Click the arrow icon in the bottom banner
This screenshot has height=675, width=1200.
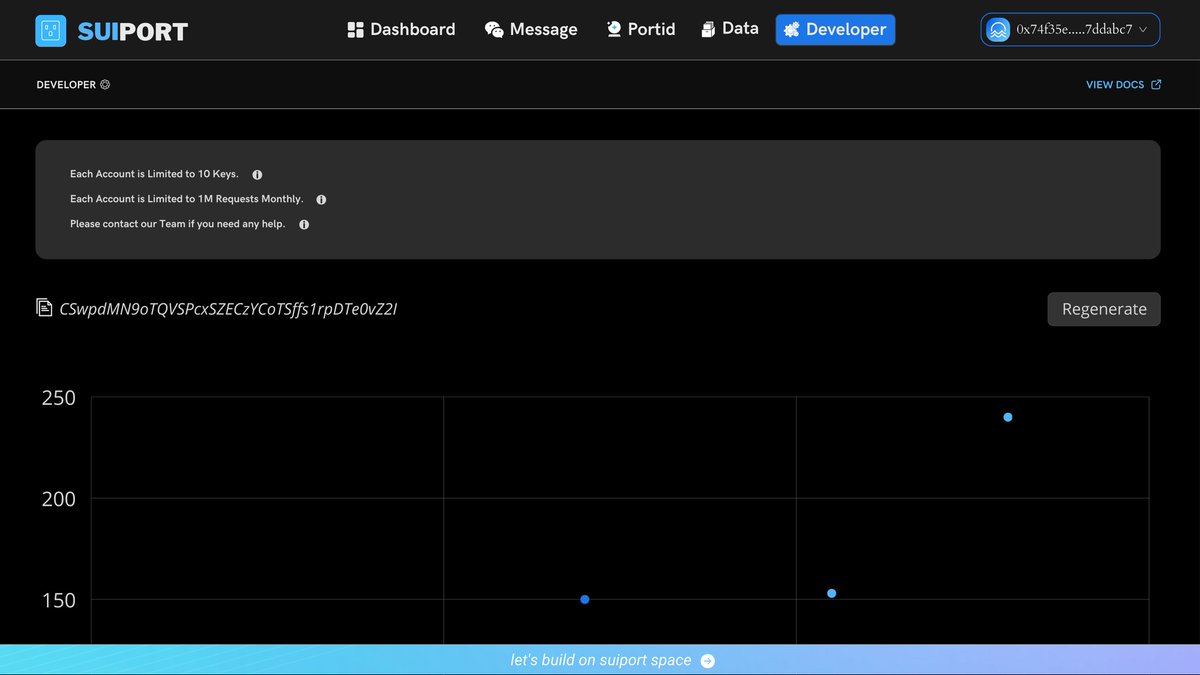708,661
